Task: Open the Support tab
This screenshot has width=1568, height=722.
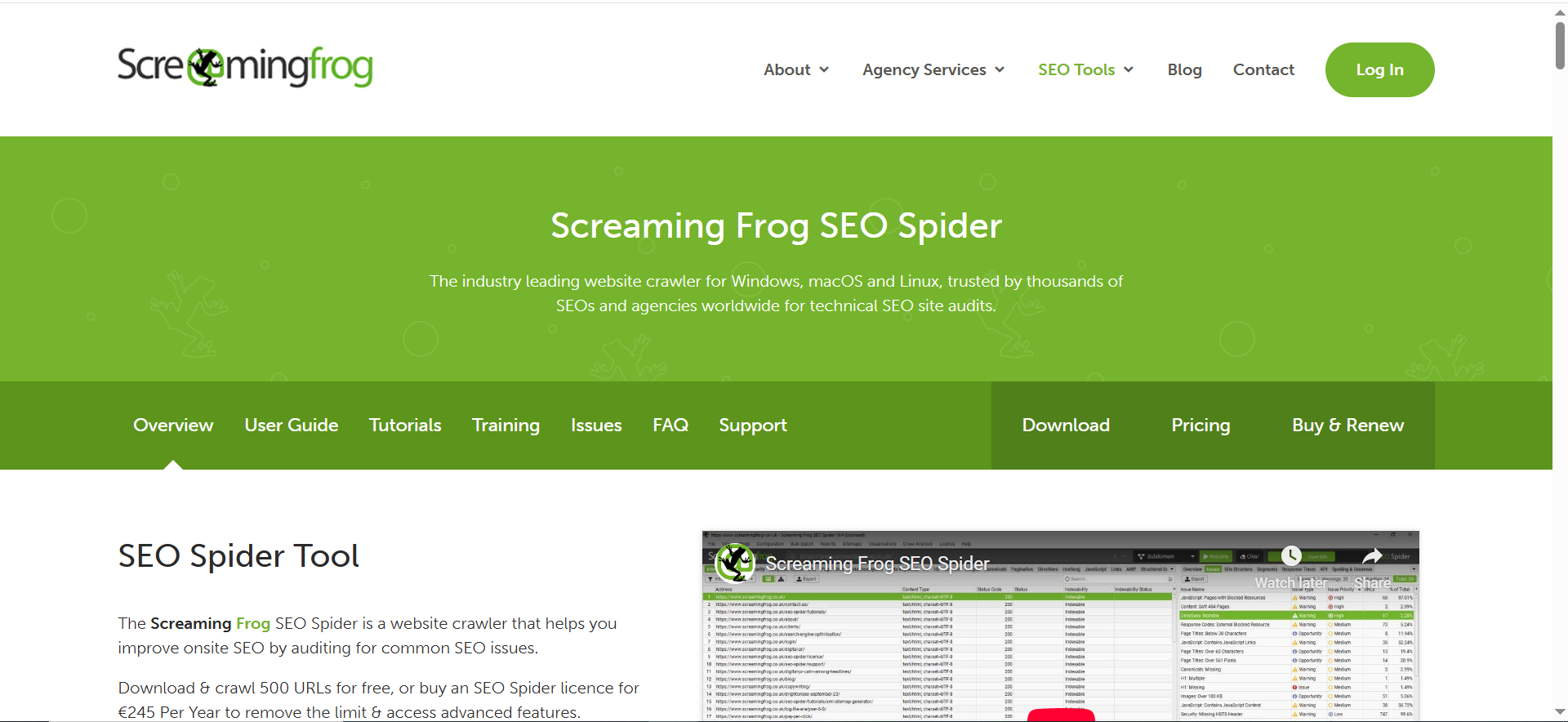Action: 753,425
